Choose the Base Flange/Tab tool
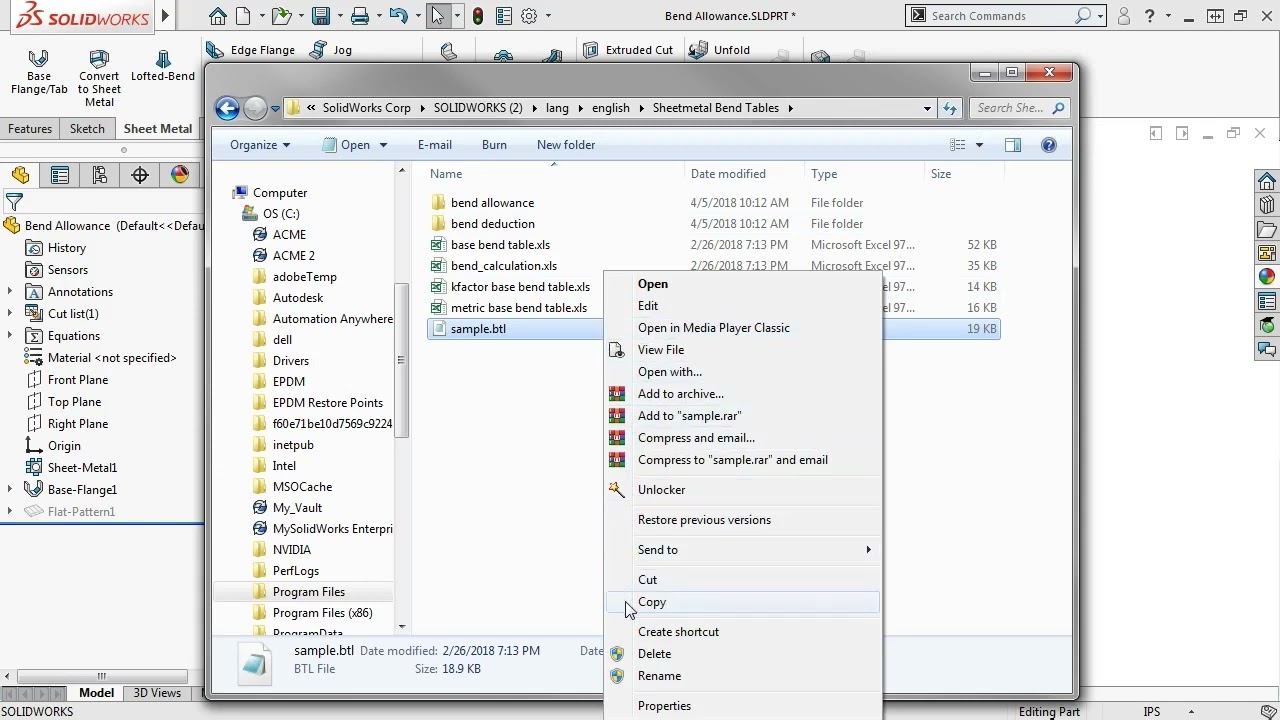1280x720 pixels. tap(39, 73)
